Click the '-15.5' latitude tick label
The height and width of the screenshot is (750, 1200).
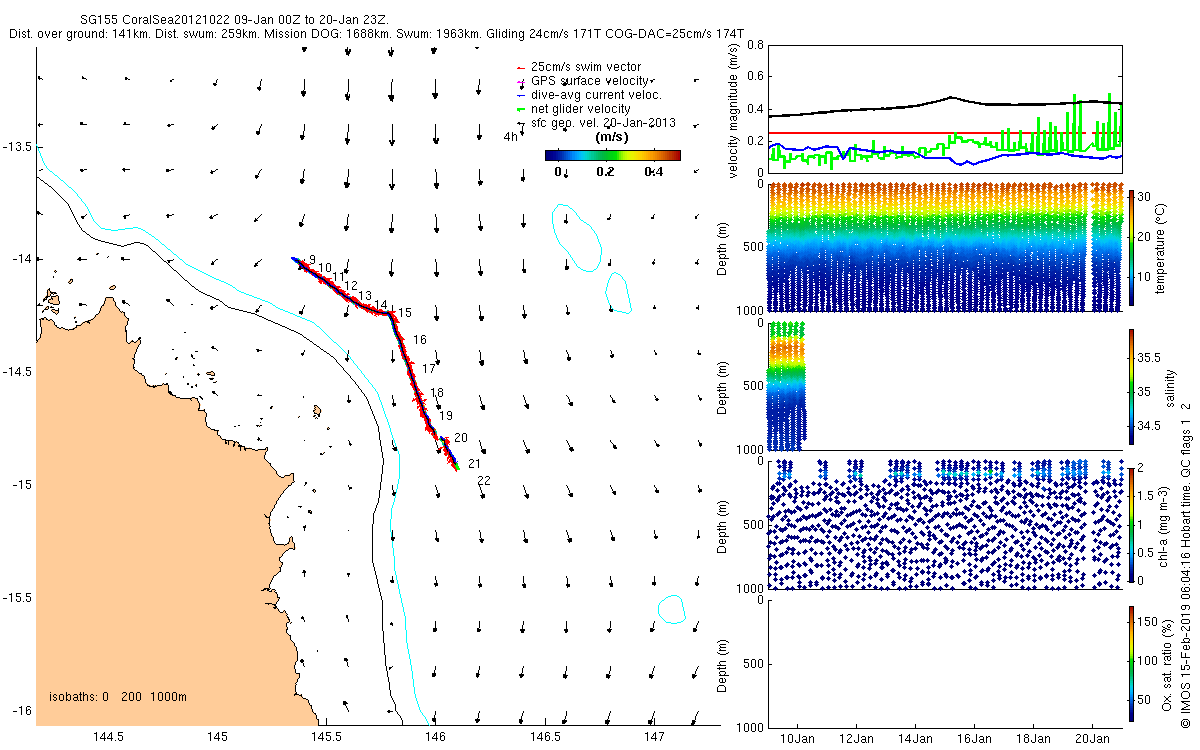tap(17, 598)
